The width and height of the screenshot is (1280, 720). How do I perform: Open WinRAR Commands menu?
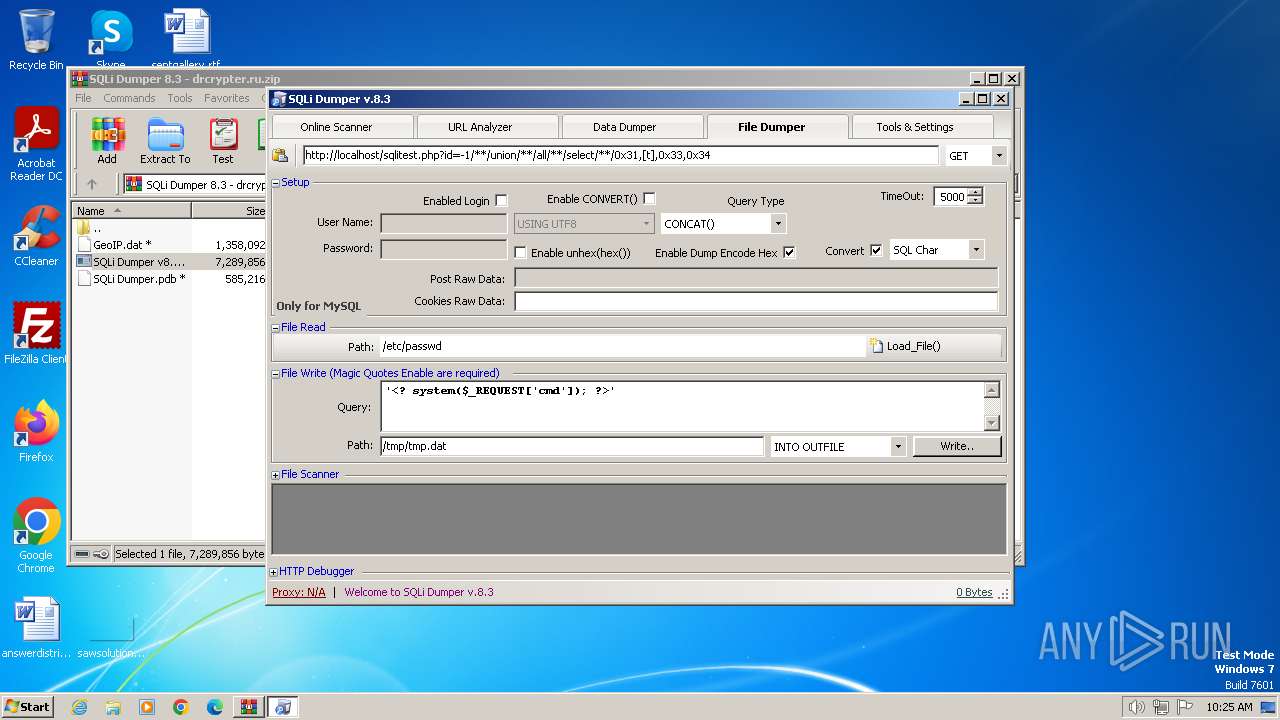pos(129,98)
